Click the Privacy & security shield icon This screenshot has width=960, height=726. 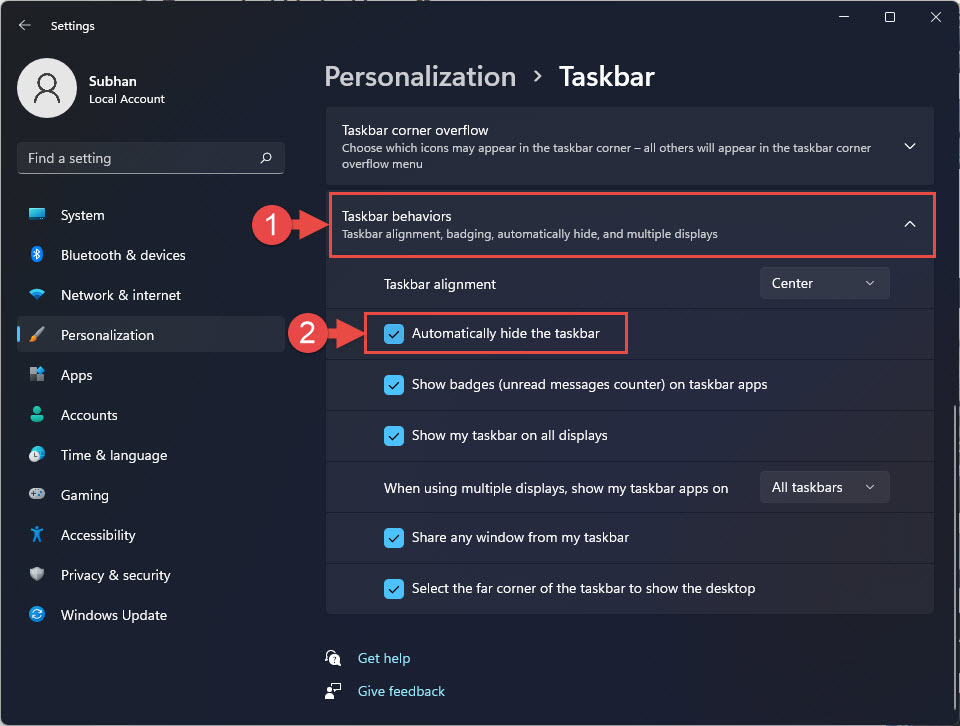tap(37, 574)
